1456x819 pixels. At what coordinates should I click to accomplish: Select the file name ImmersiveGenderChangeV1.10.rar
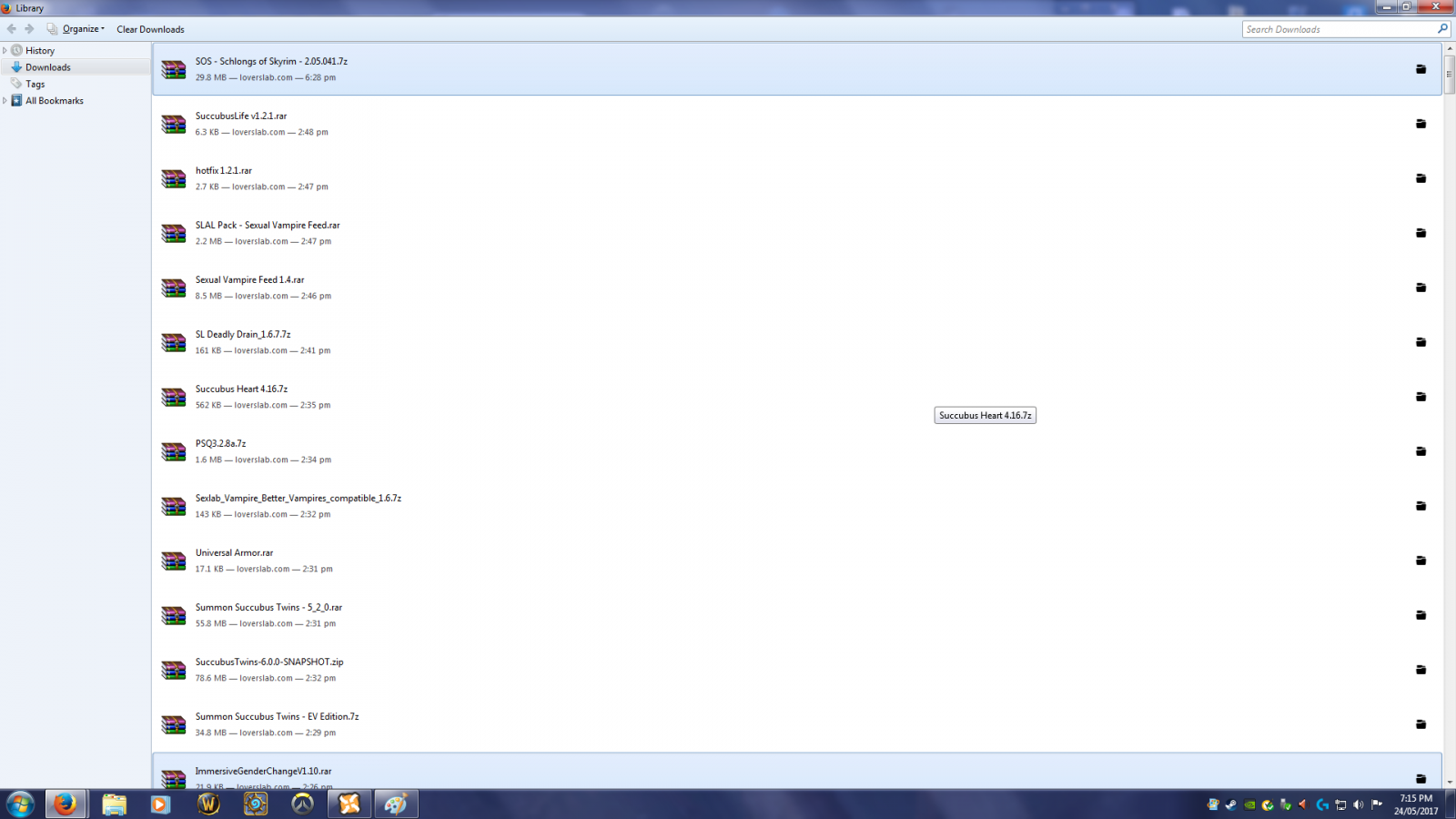[x=263, y=772]
